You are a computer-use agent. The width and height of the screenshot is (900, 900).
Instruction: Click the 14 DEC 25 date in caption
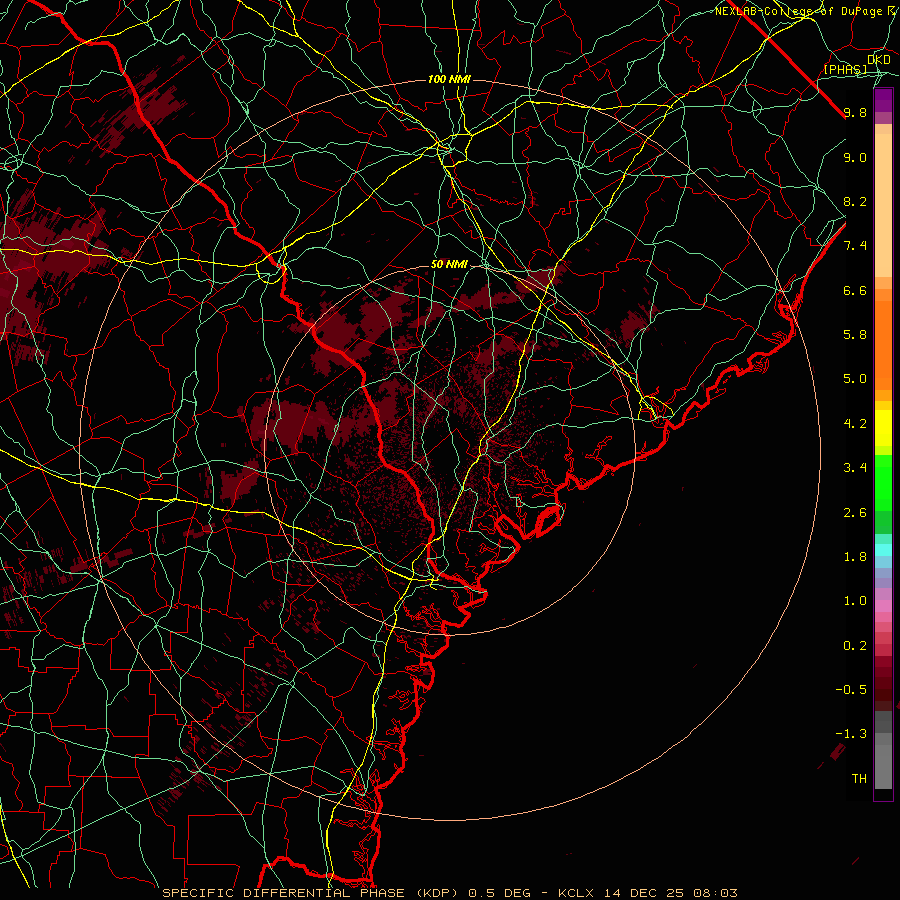click(x=643, y=893)
